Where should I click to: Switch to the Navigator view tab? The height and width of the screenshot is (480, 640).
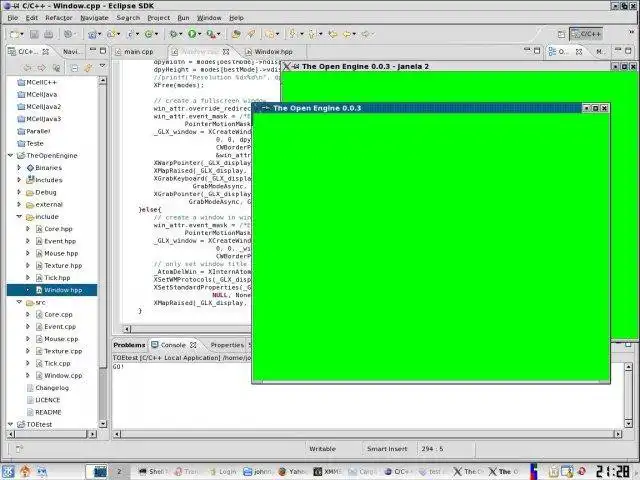(x=72, y=52)
